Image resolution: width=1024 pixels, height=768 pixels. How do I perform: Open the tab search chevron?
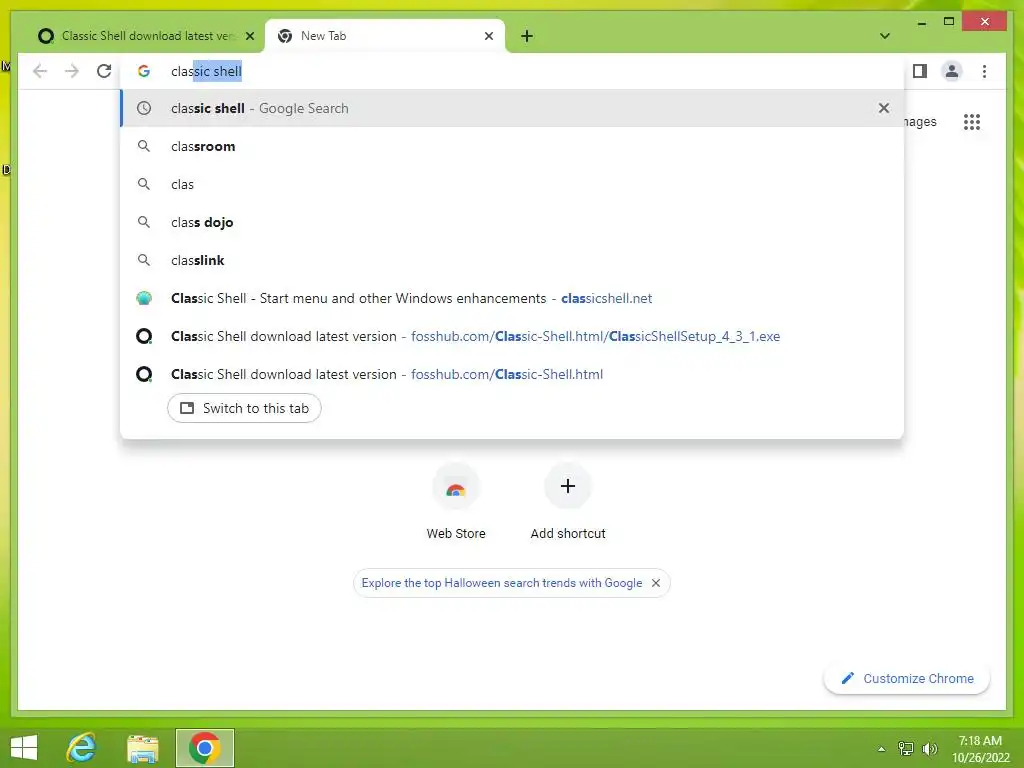[884, 36]
